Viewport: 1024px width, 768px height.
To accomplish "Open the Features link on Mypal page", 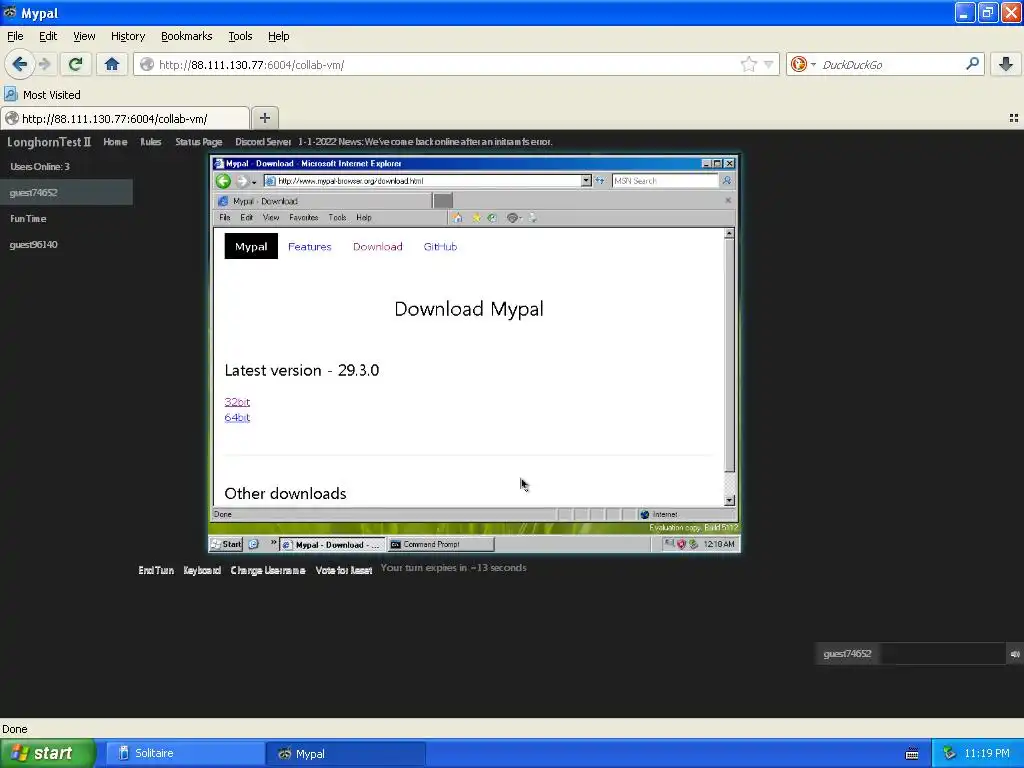I will 310,246.
